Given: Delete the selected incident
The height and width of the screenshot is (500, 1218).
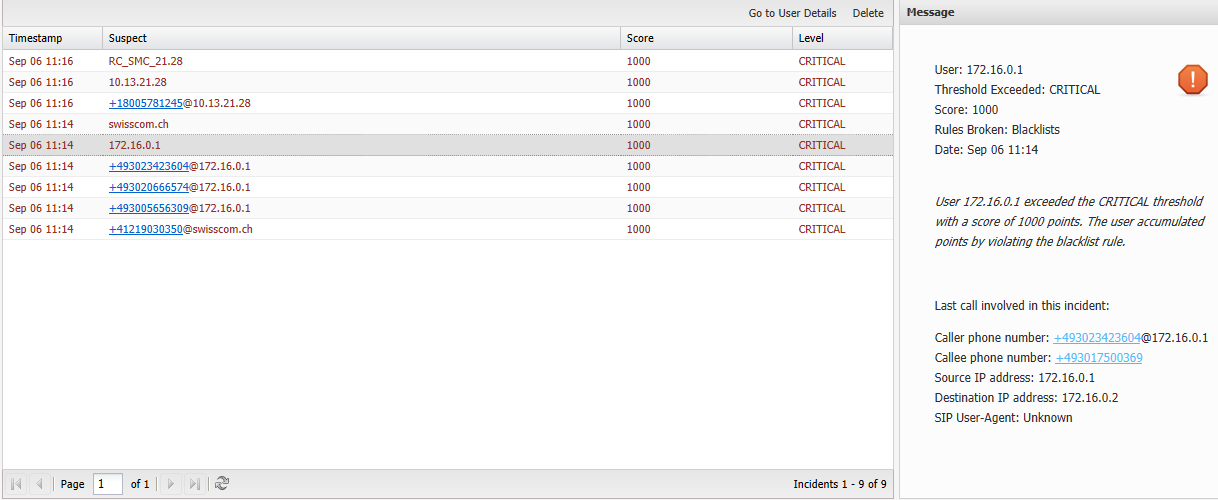Looking at the screenshot, I should click(x=868, y=13).
